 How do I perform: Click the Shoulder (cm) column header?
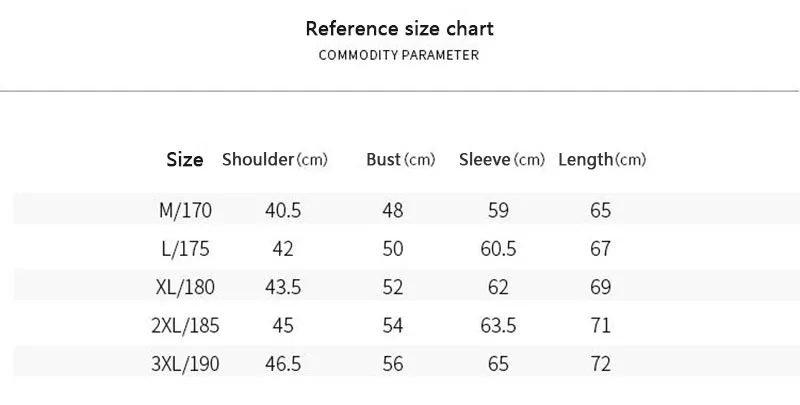pos(274,160)
